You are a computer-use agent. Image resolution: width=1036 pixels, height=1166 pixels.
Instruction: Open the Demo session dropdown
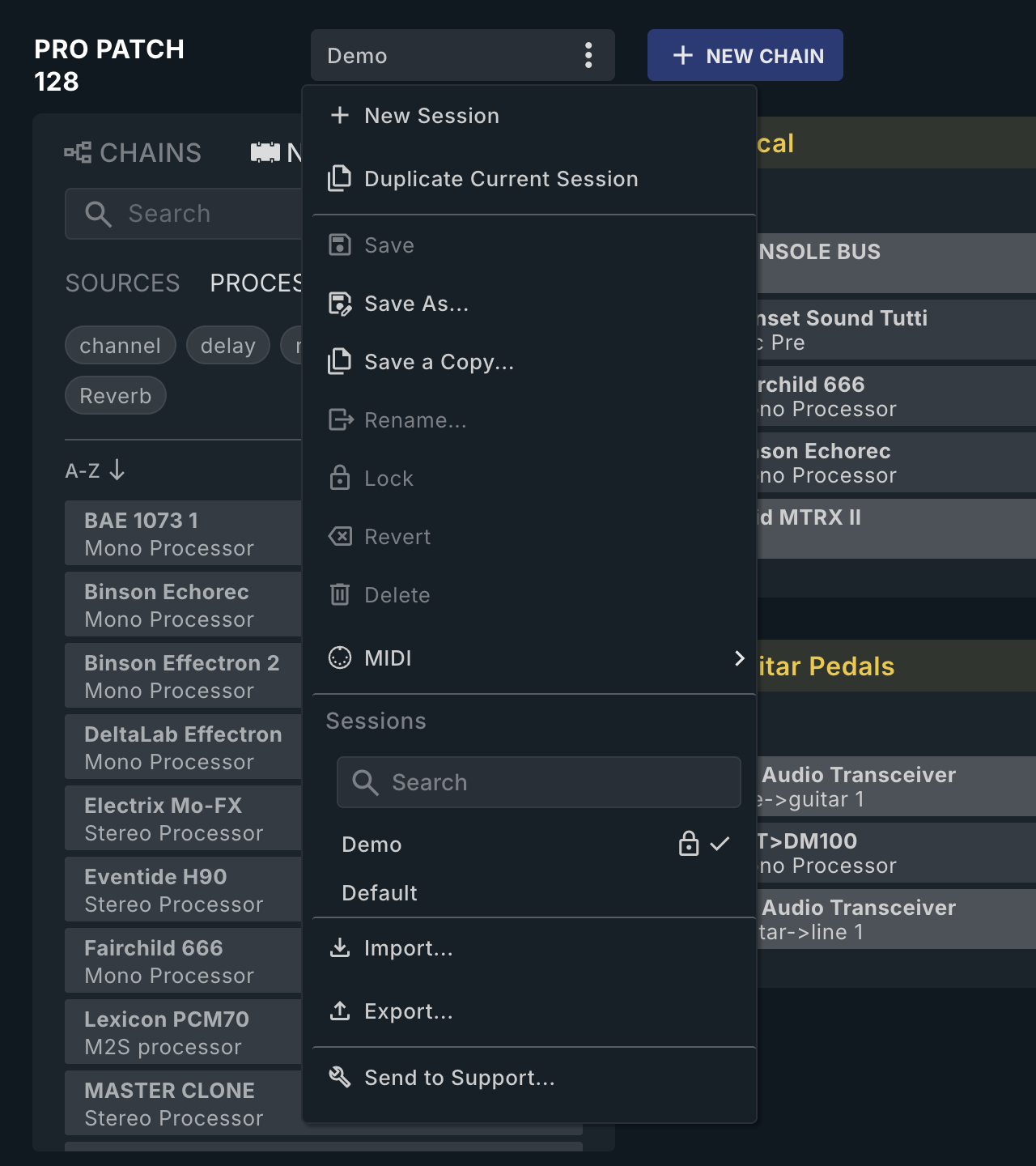[463, 55]
